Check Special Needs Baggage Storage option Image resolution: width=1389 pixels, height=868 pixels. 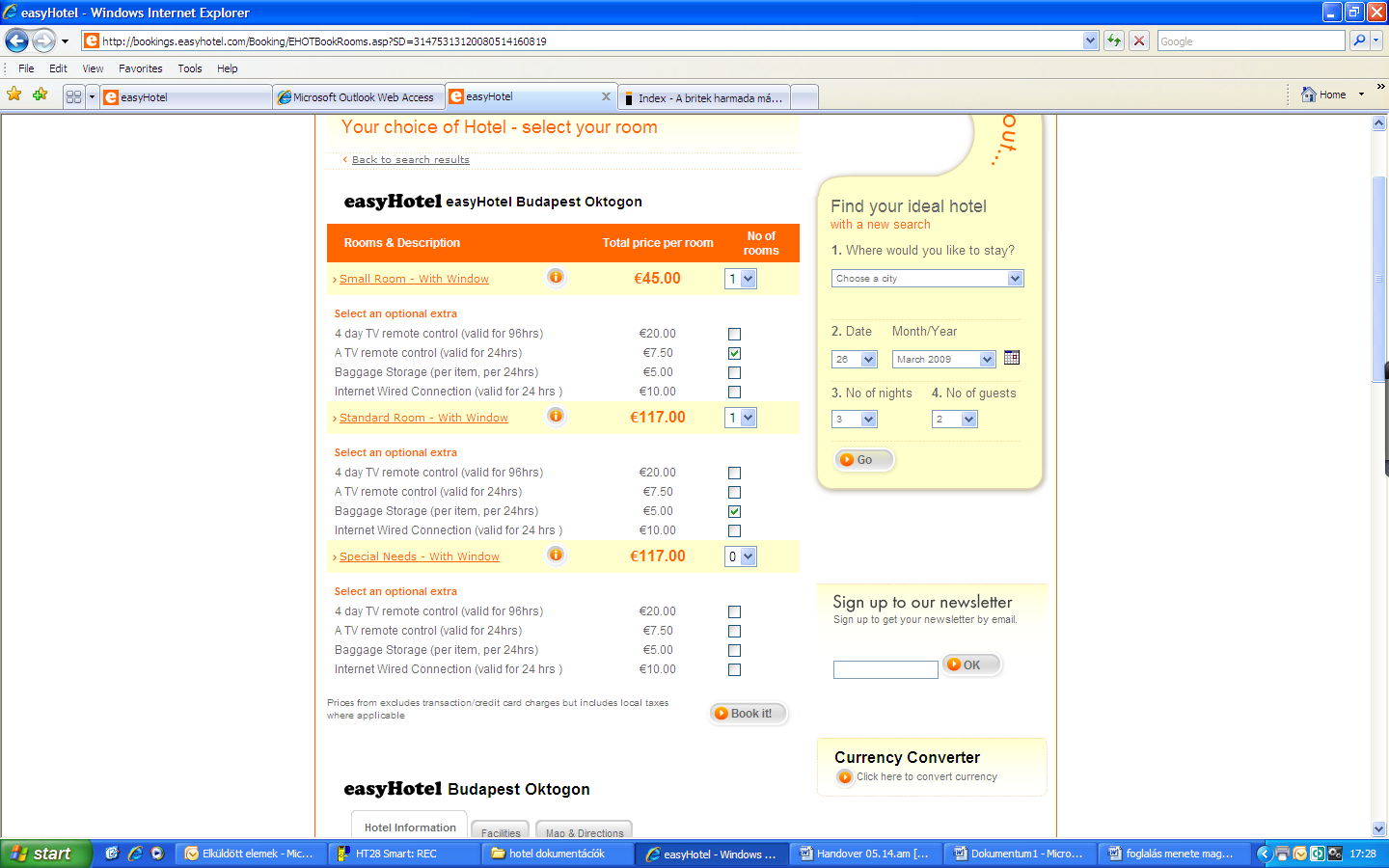(x=734, y=650)
